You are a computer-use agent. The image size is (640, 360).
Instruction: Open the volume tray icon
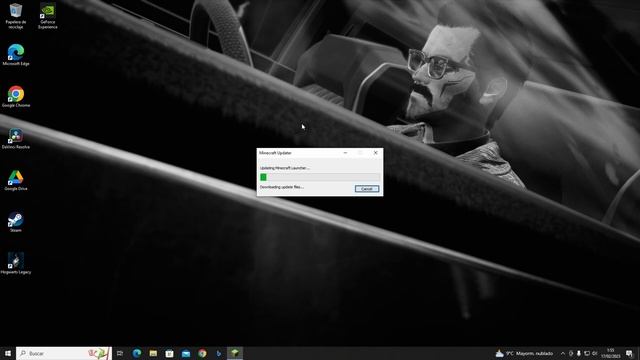coord(595,353)
